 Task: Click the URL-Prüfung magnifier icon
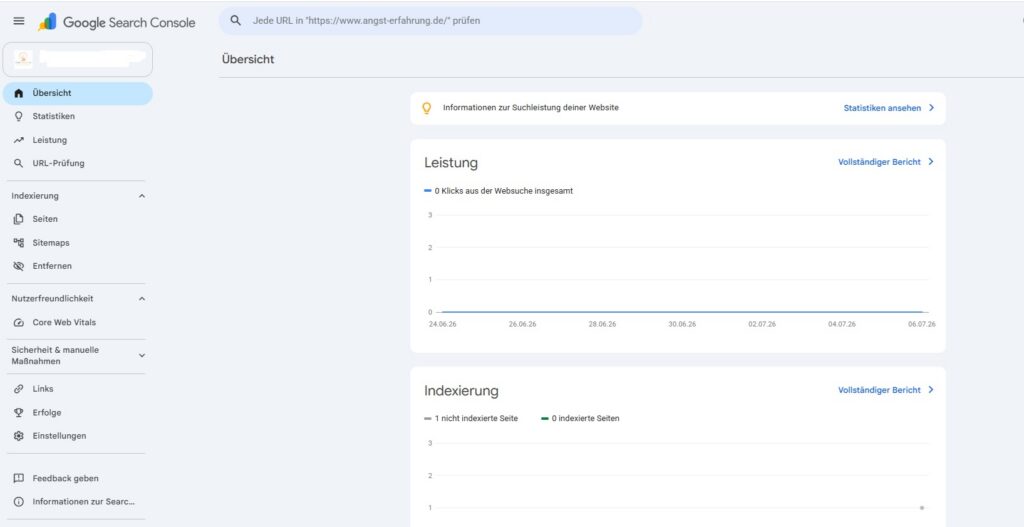click(x=18, y=163)
